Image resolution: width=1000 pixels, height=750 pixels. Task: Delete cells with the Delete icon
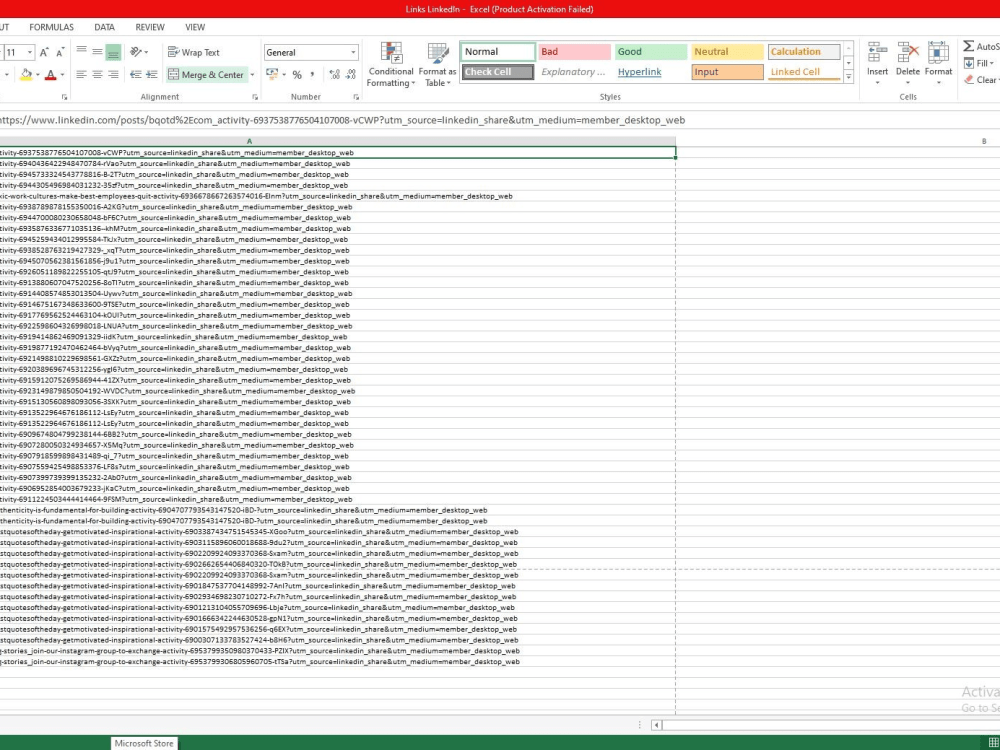coord(908,52)
